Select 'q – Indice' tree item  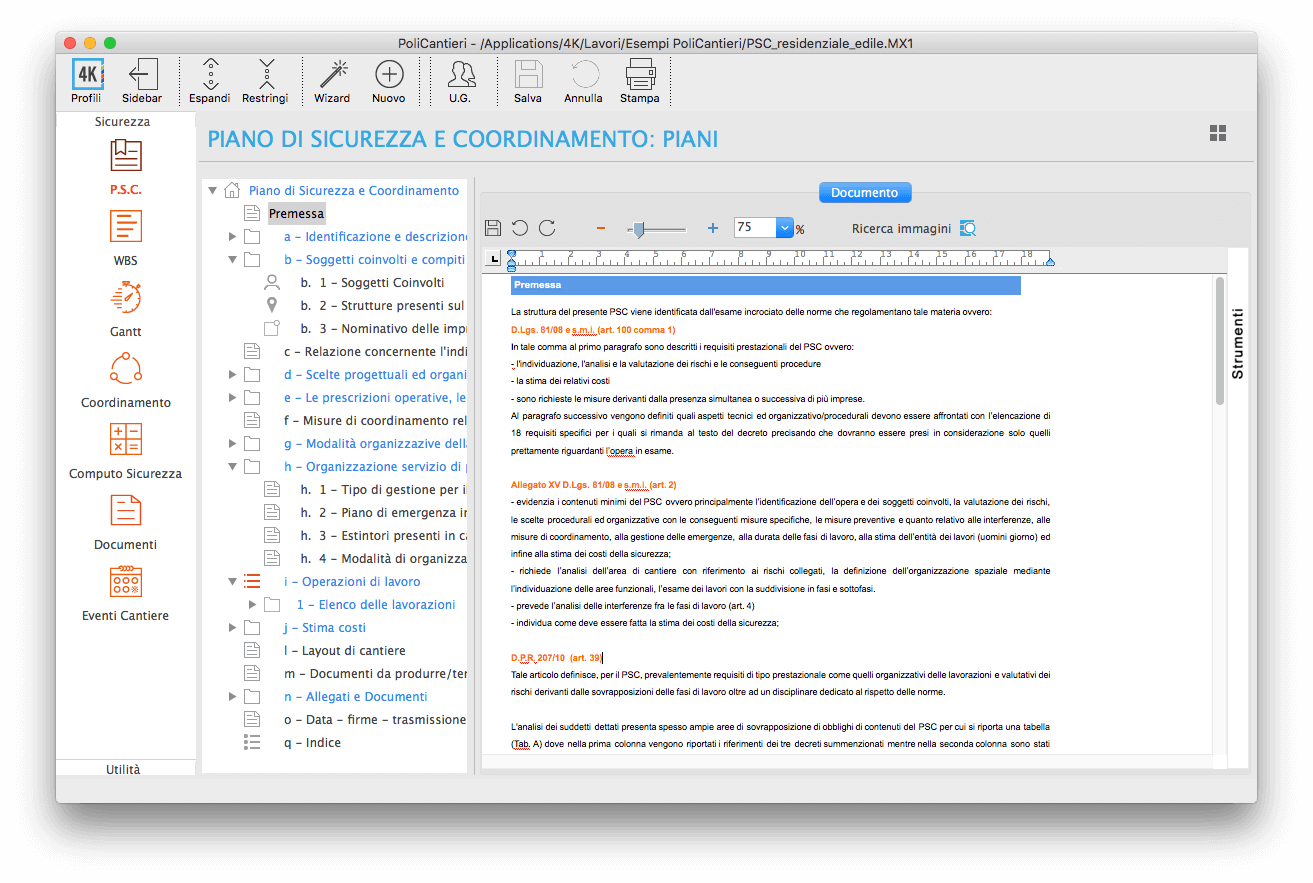pyautogui.click(x=312, y=743)
